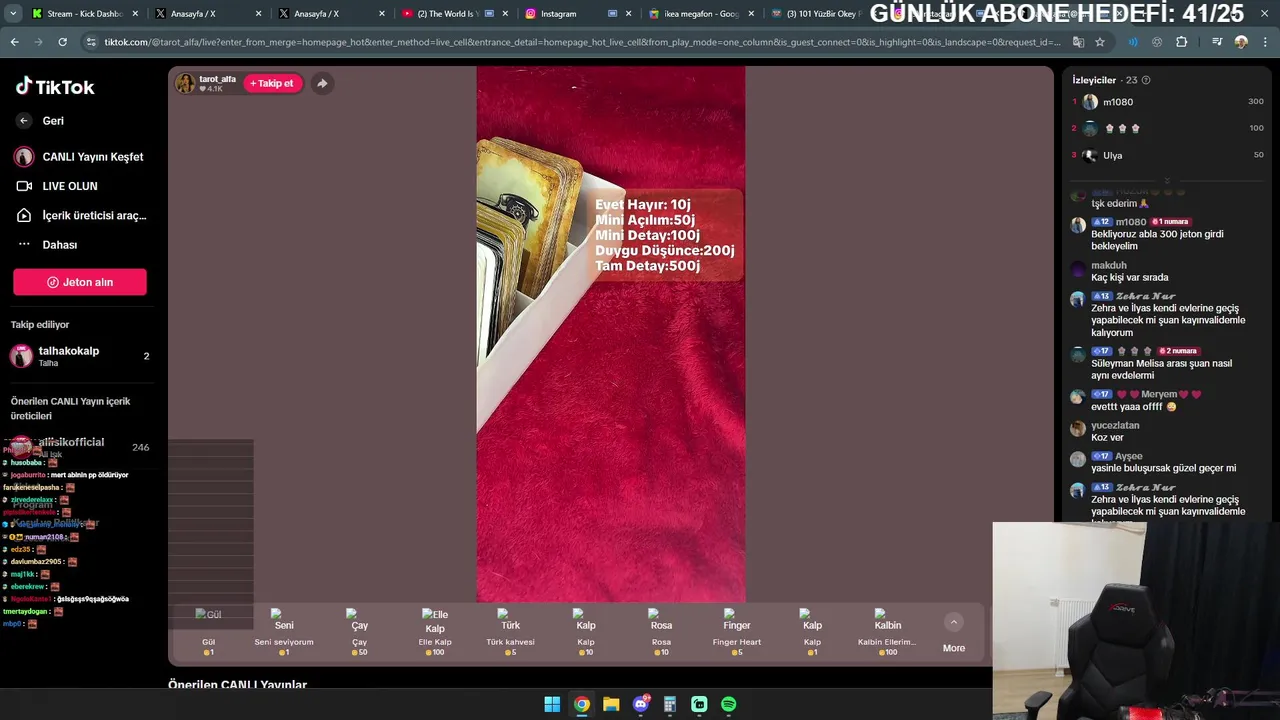Screen dimensions: 1280x720
Task: Open tarot_alfa profile avatar
Action: click(x=185, y=83)
